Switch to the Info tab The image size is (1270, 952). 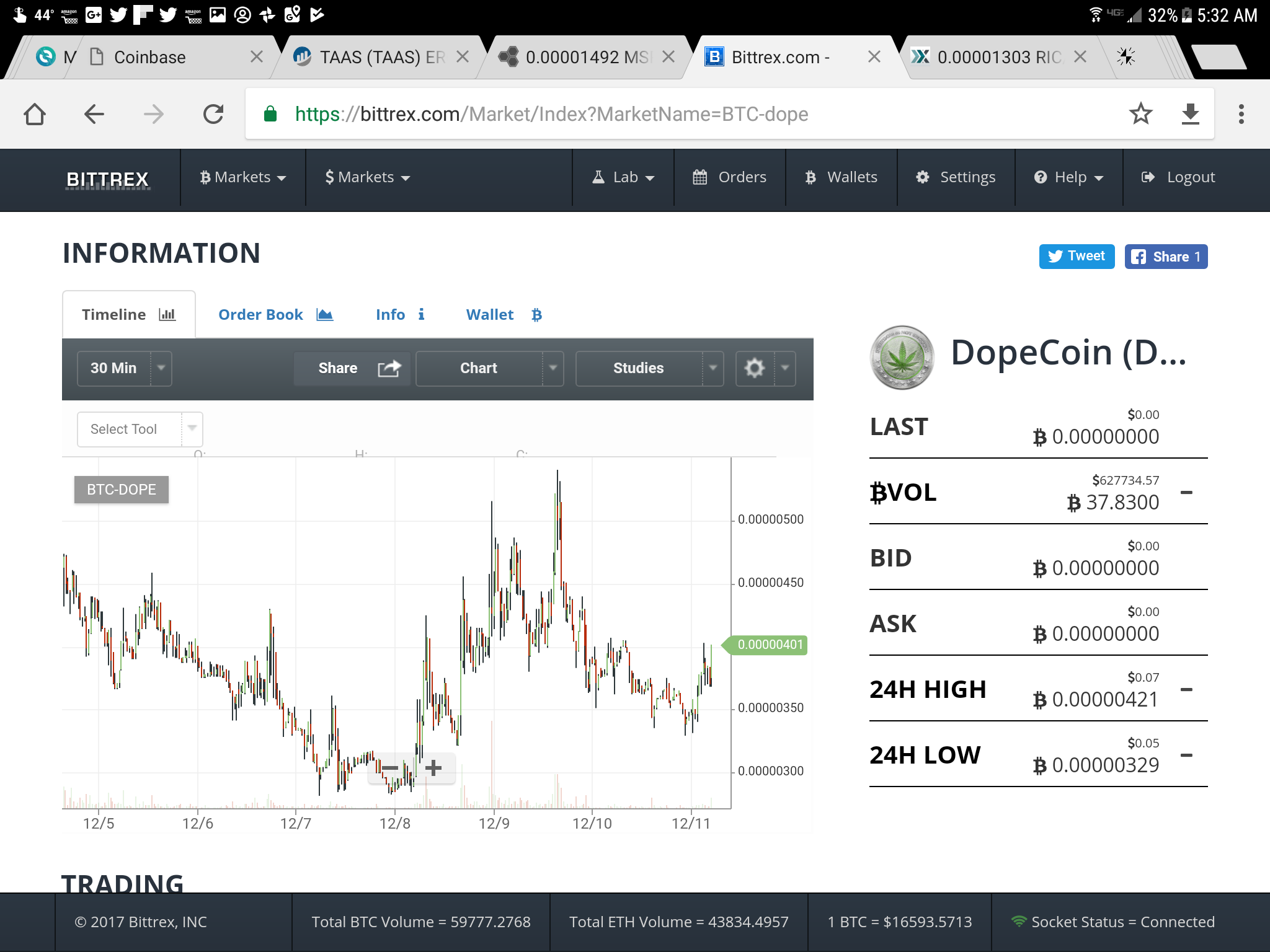(400, 314)
